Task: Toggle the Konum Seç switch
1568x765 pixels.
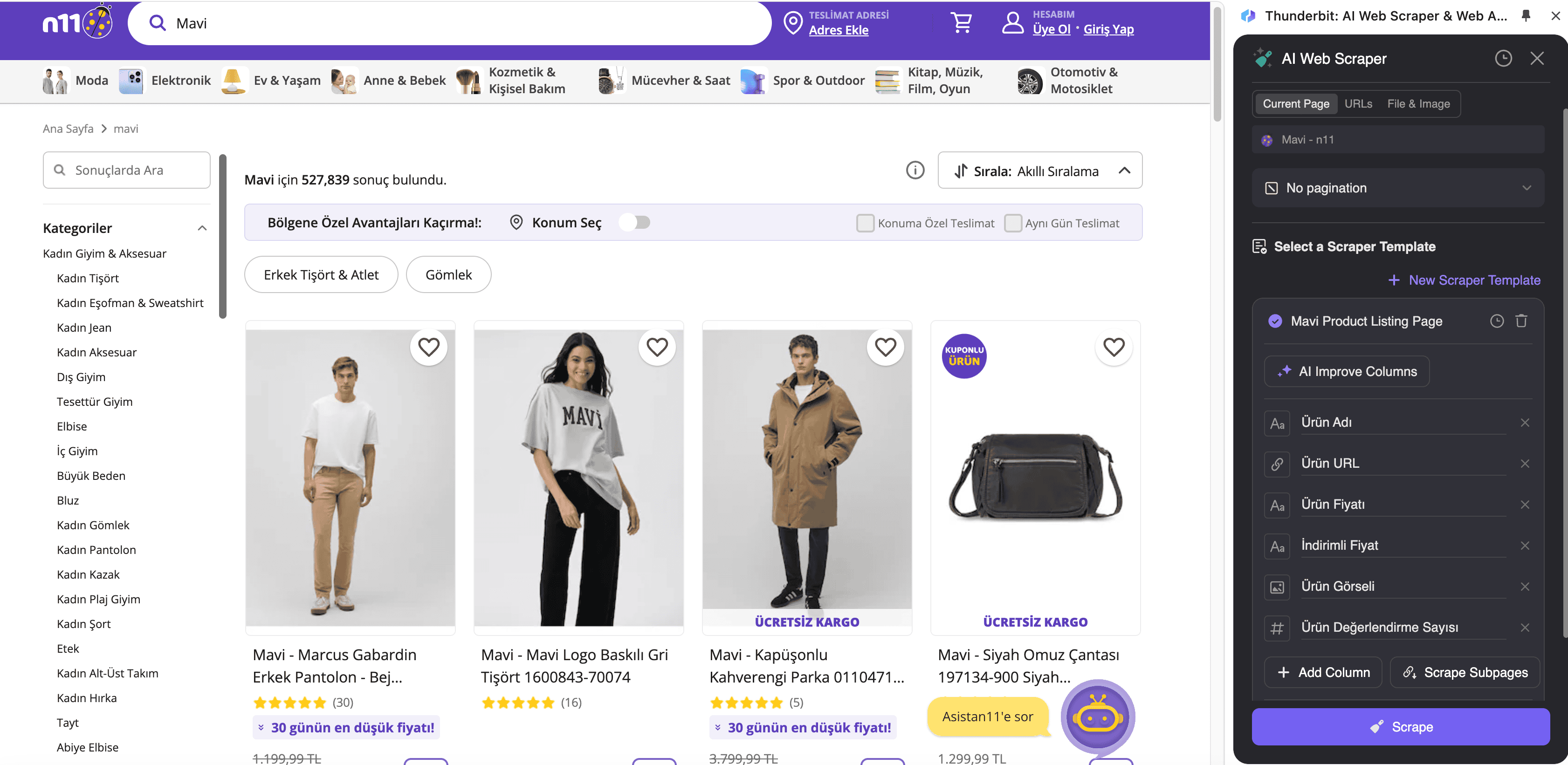Action: pos(635,223)
